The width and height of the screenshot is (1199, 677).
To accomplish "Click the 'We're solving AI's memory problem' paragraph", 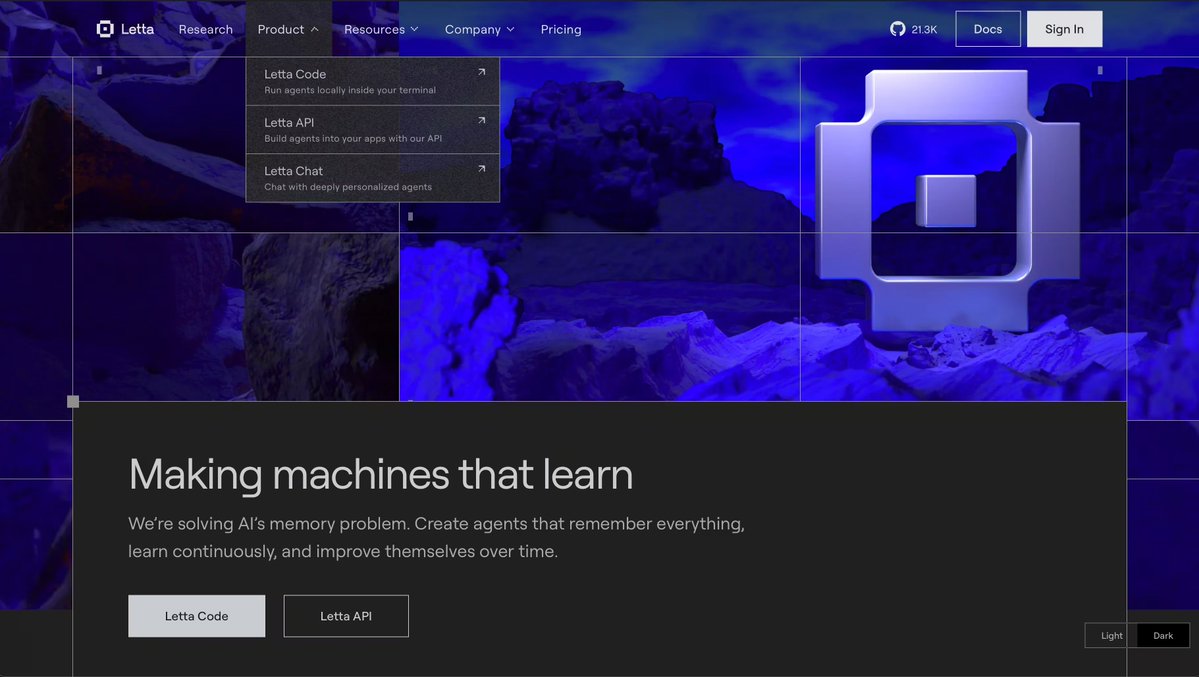I will click(436, 537).
